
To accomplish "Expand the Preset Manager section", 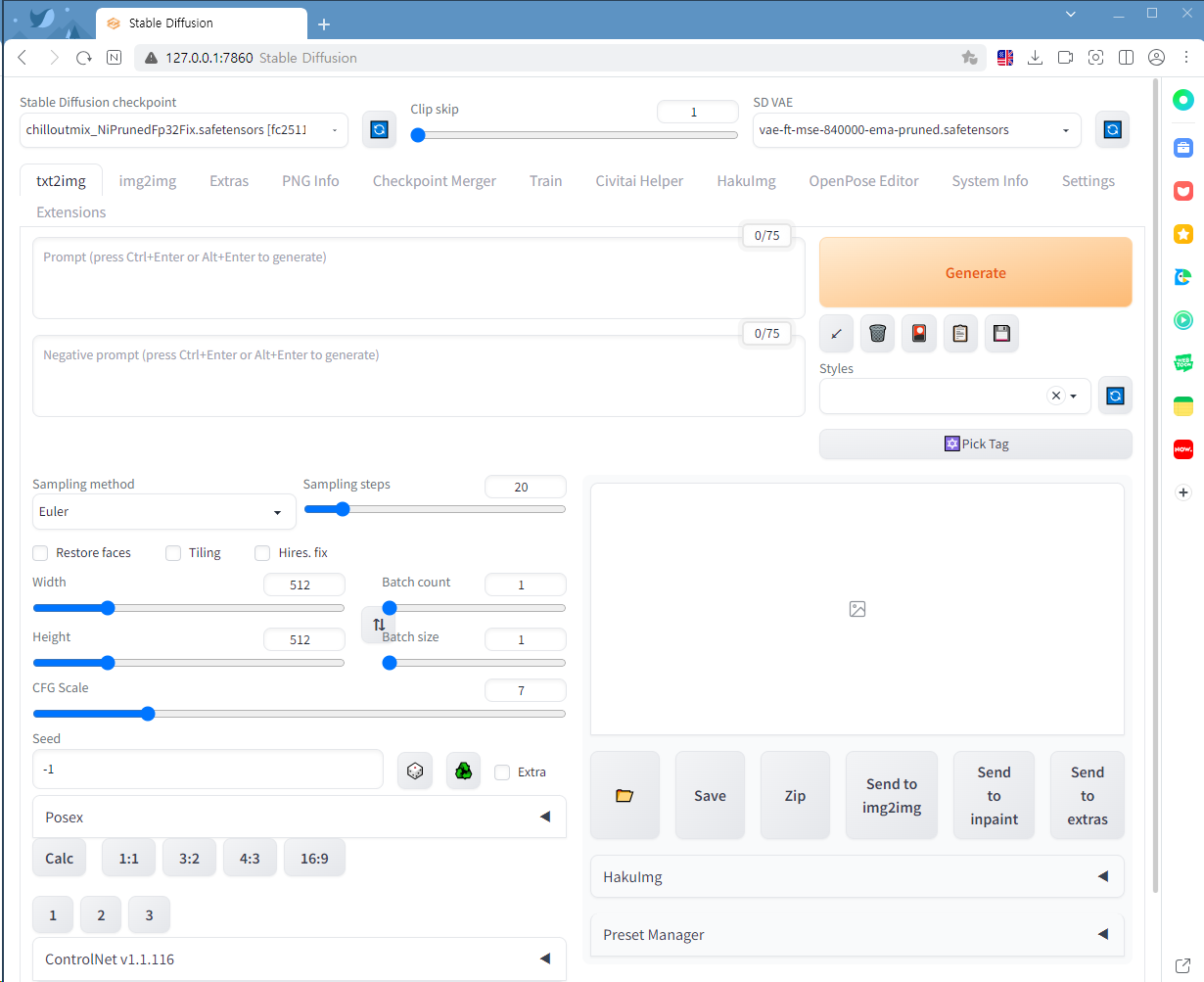I will 857,935.
